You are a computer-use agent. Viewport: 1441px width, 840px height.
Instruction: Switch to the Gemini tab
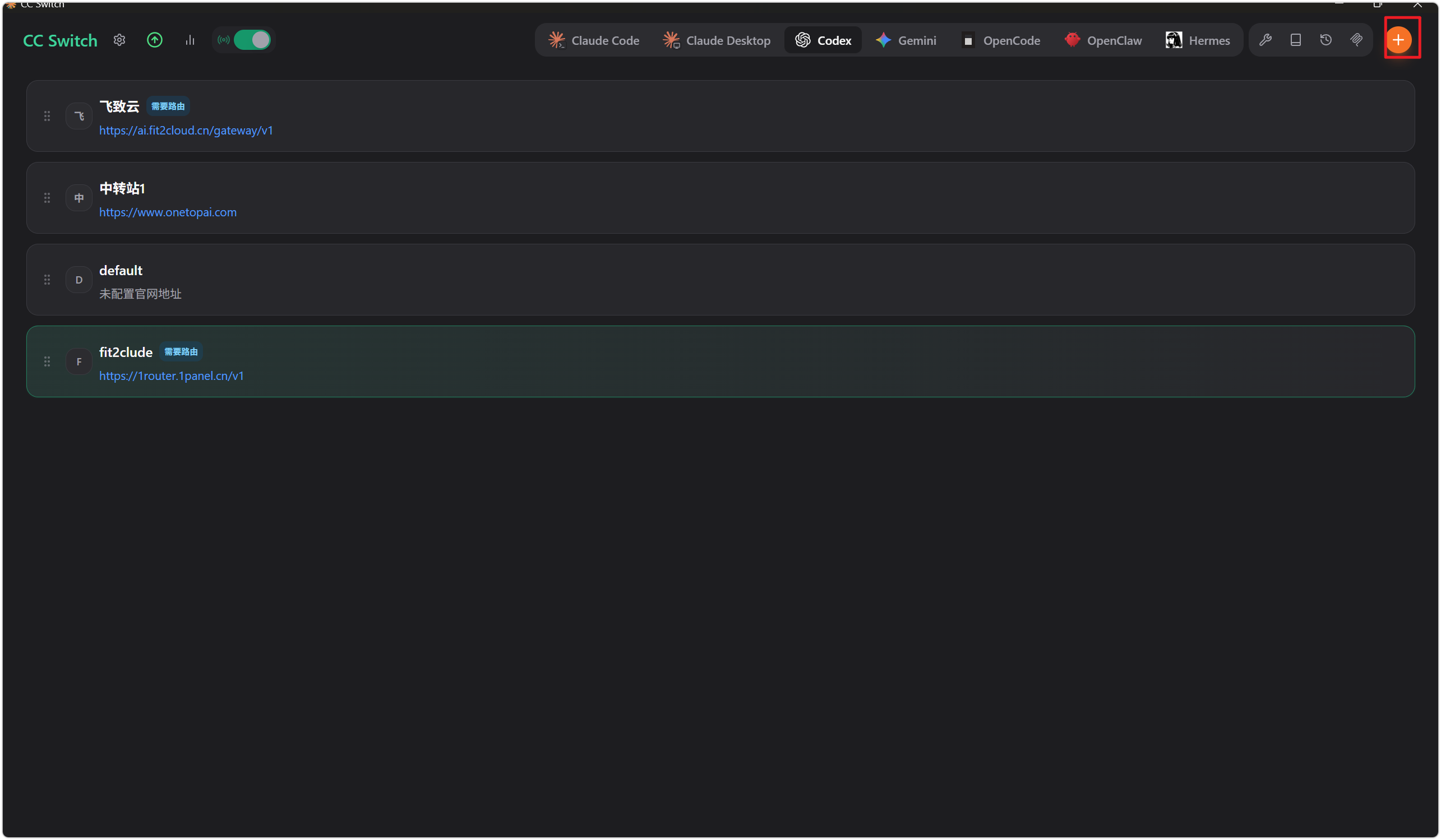tap(906, 40)
